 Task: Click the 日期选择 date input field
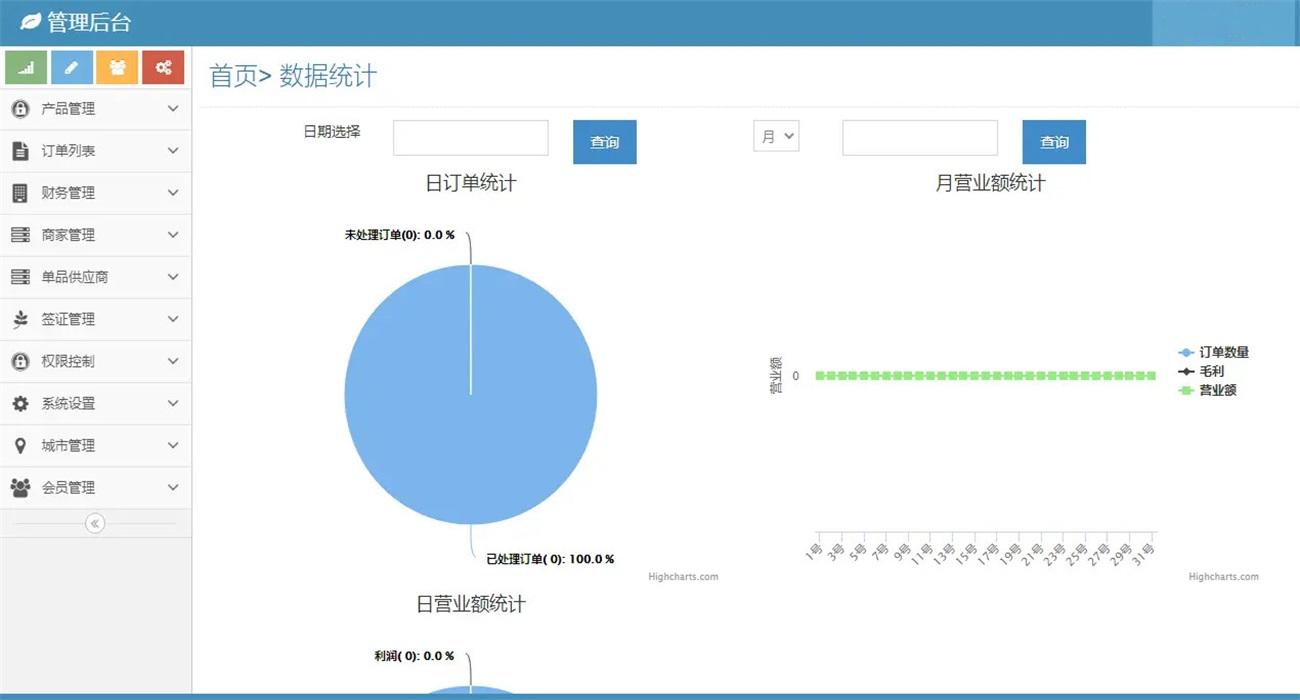(471, 138)
